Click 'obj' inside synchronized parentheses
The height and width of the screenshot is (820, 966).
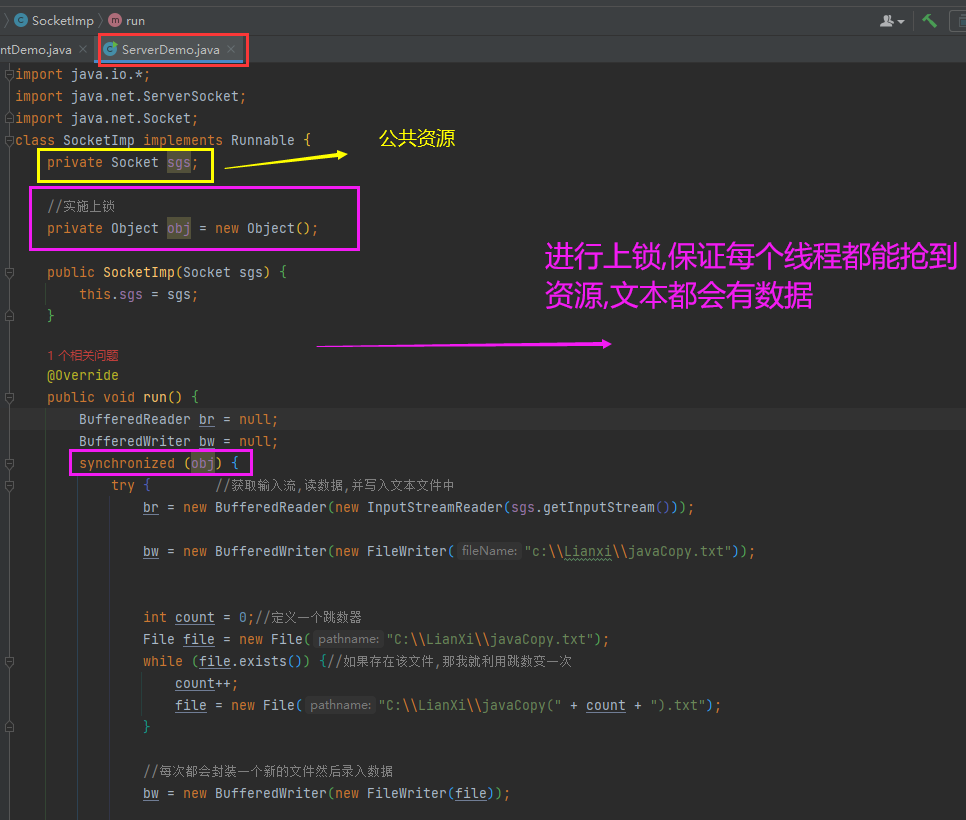[x=203, y=463]
